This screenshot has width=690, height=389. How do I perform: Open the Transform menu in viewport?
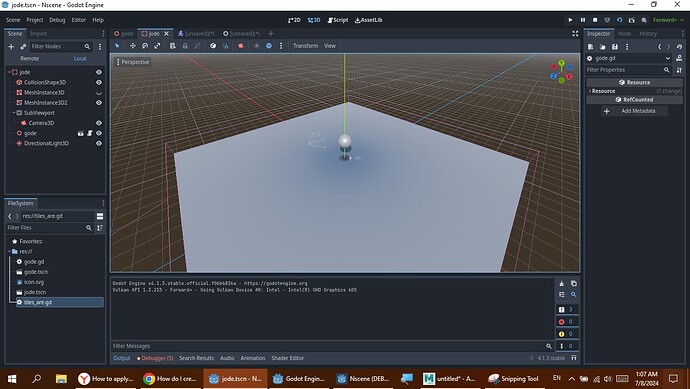[x=305, y=46]
